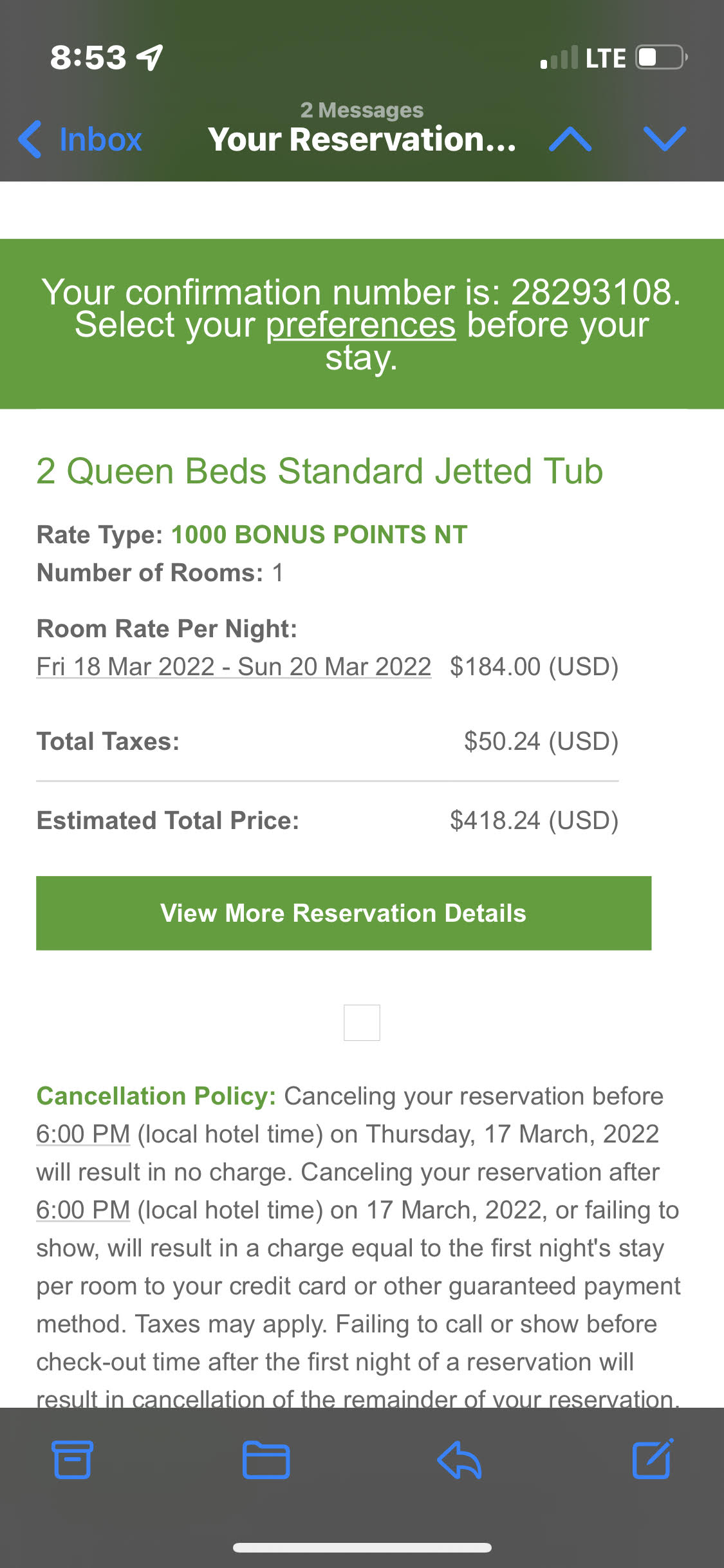Go to previous message with up chevron
The image size is (724, 1568).
pos(570,139)
